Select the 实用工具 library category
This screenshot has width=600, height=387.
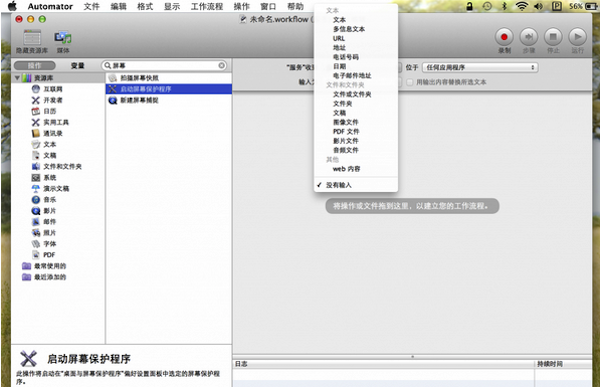click(56, 122)
